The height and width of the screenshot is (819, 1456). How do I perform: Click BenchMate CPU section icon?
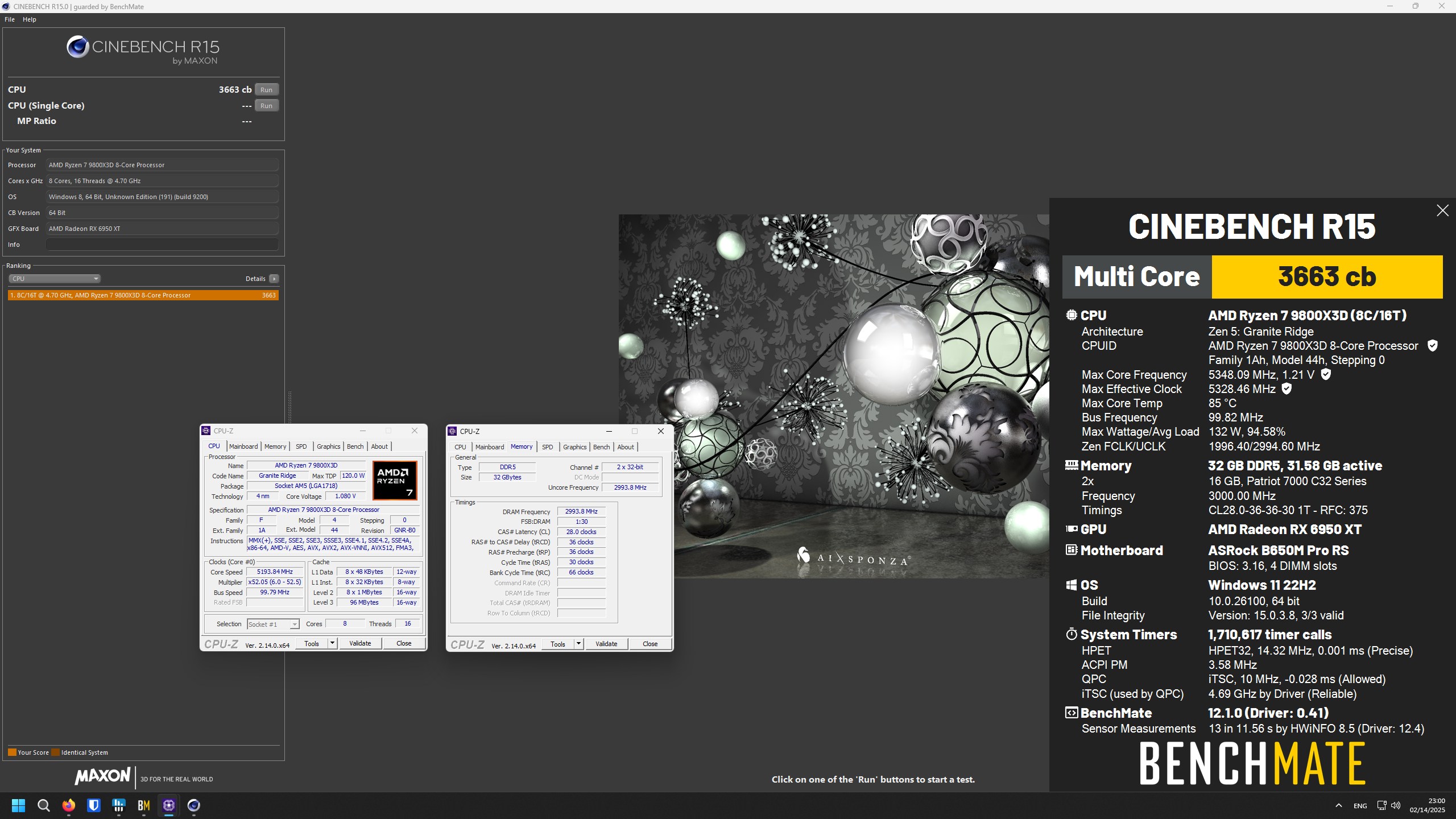(x=1072, y=315)
